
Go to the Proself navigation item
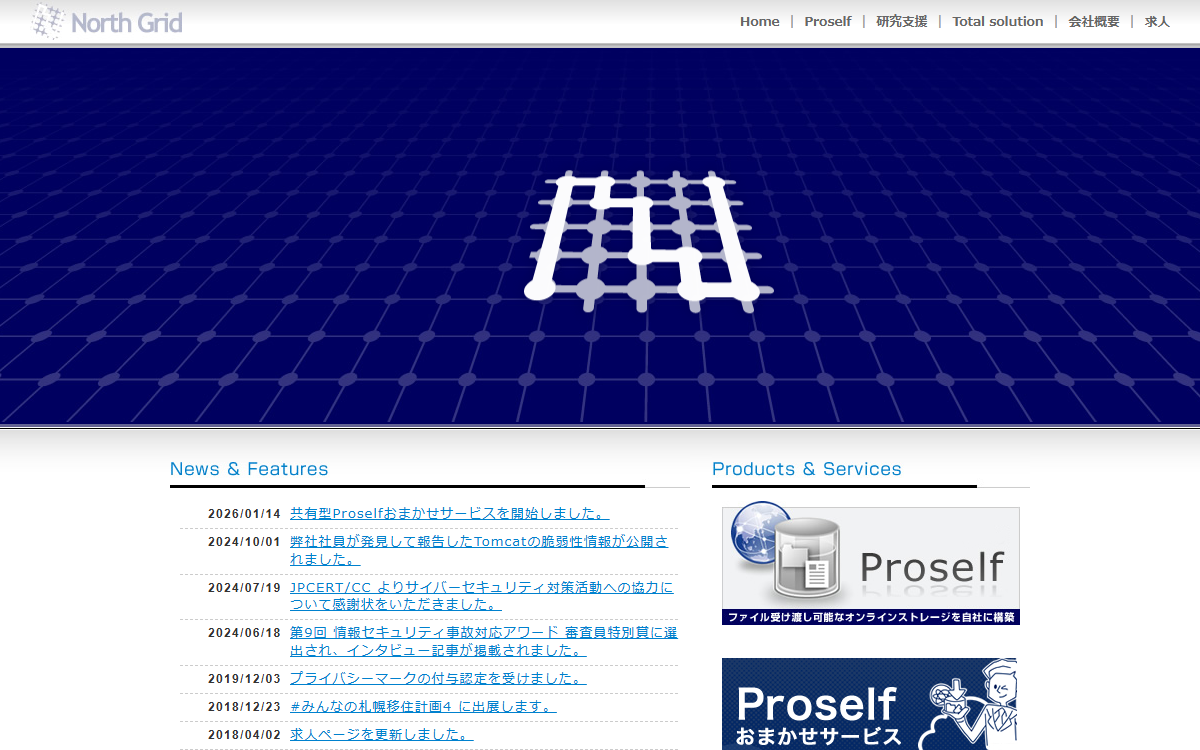(x=828, y=21)
